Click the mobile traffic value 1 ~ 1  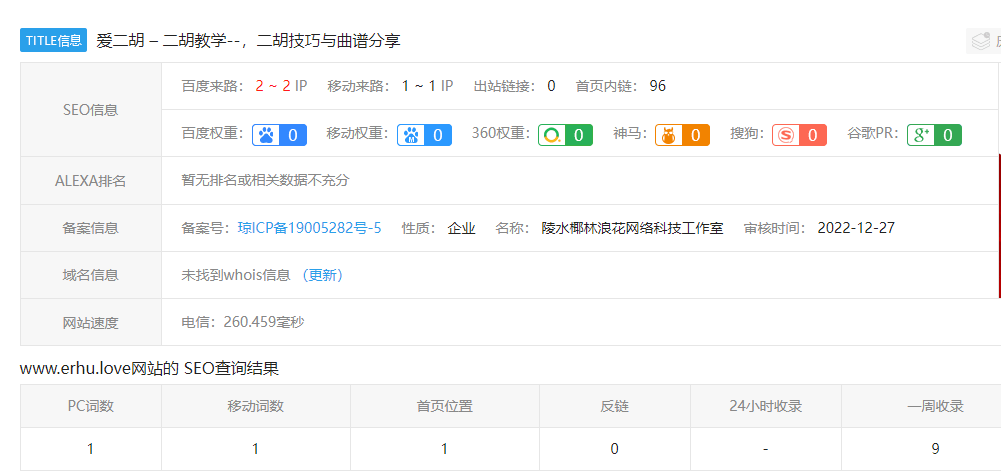pyautogui.click(x=419, y=86)
